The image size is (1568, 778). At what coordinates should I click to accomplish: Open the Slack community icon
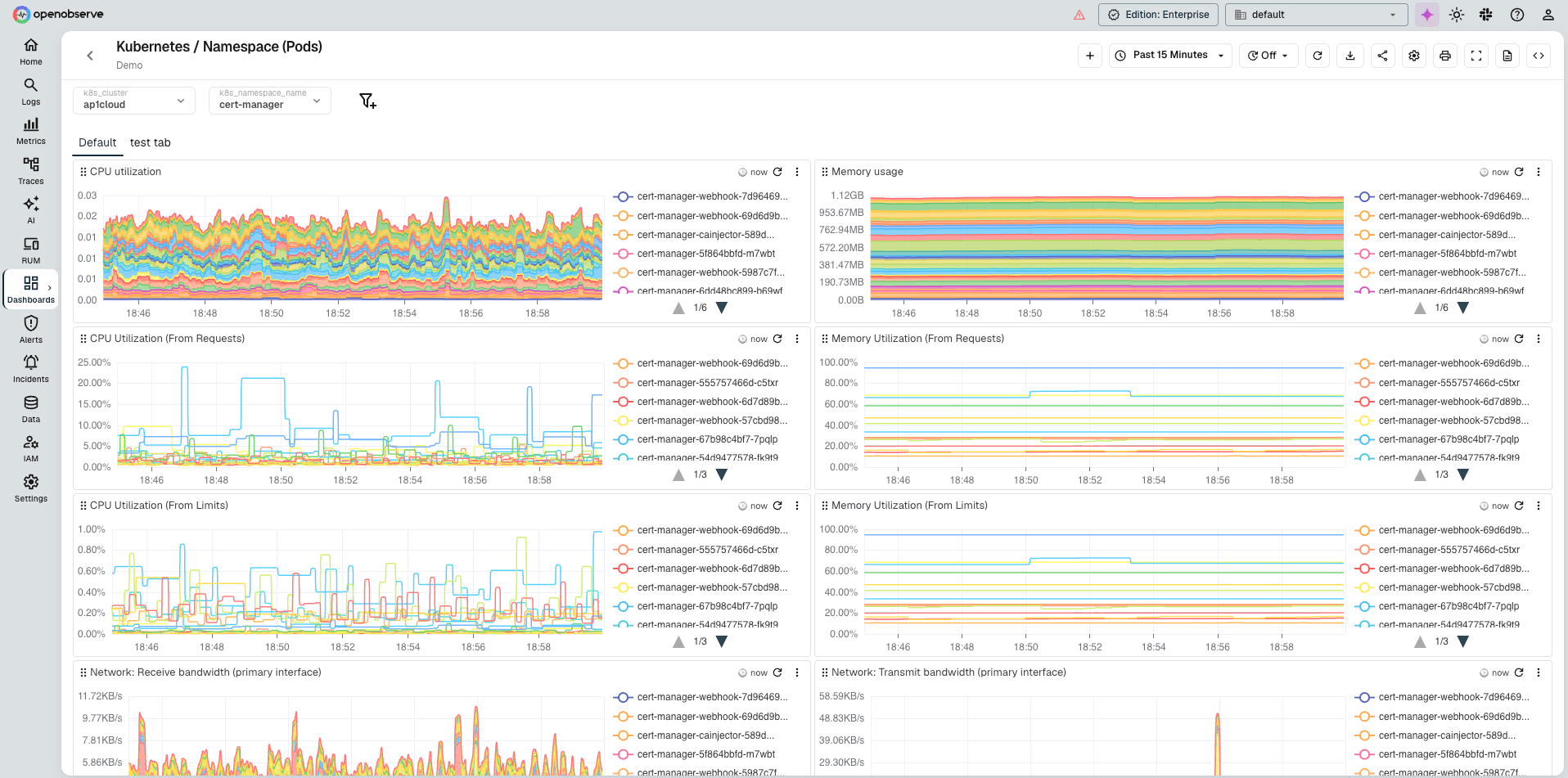(1486, 15)
